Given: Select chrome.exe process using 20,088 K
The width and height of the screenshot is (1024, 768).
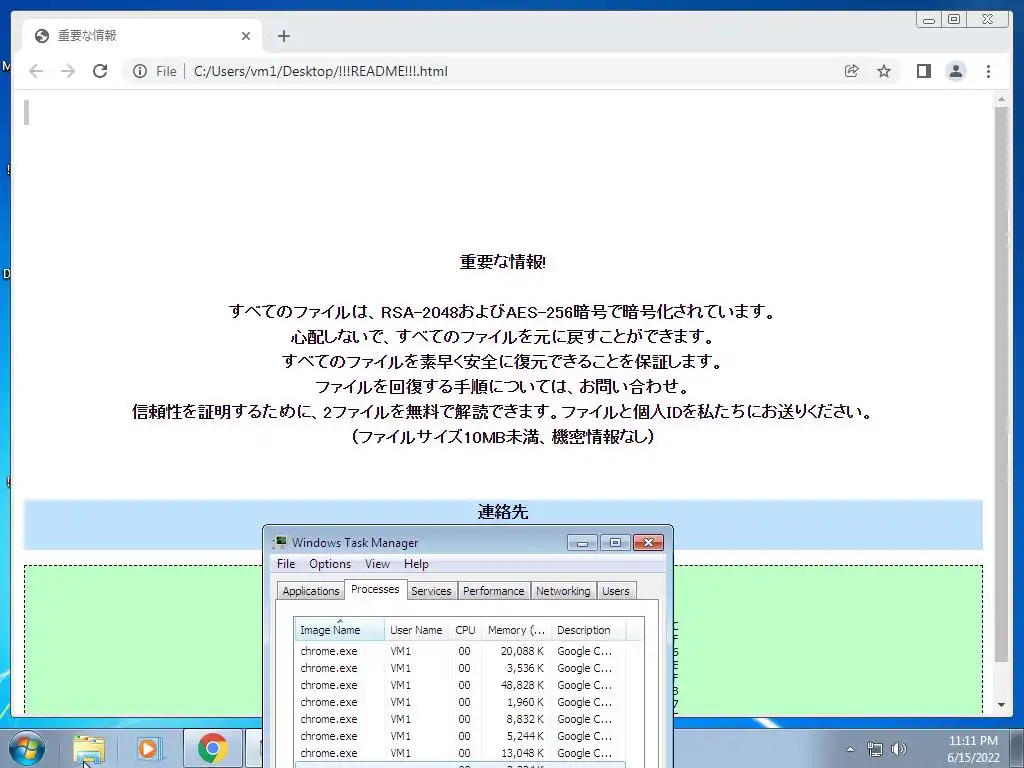Looking at the screenshot, I should tap(460, 651).
